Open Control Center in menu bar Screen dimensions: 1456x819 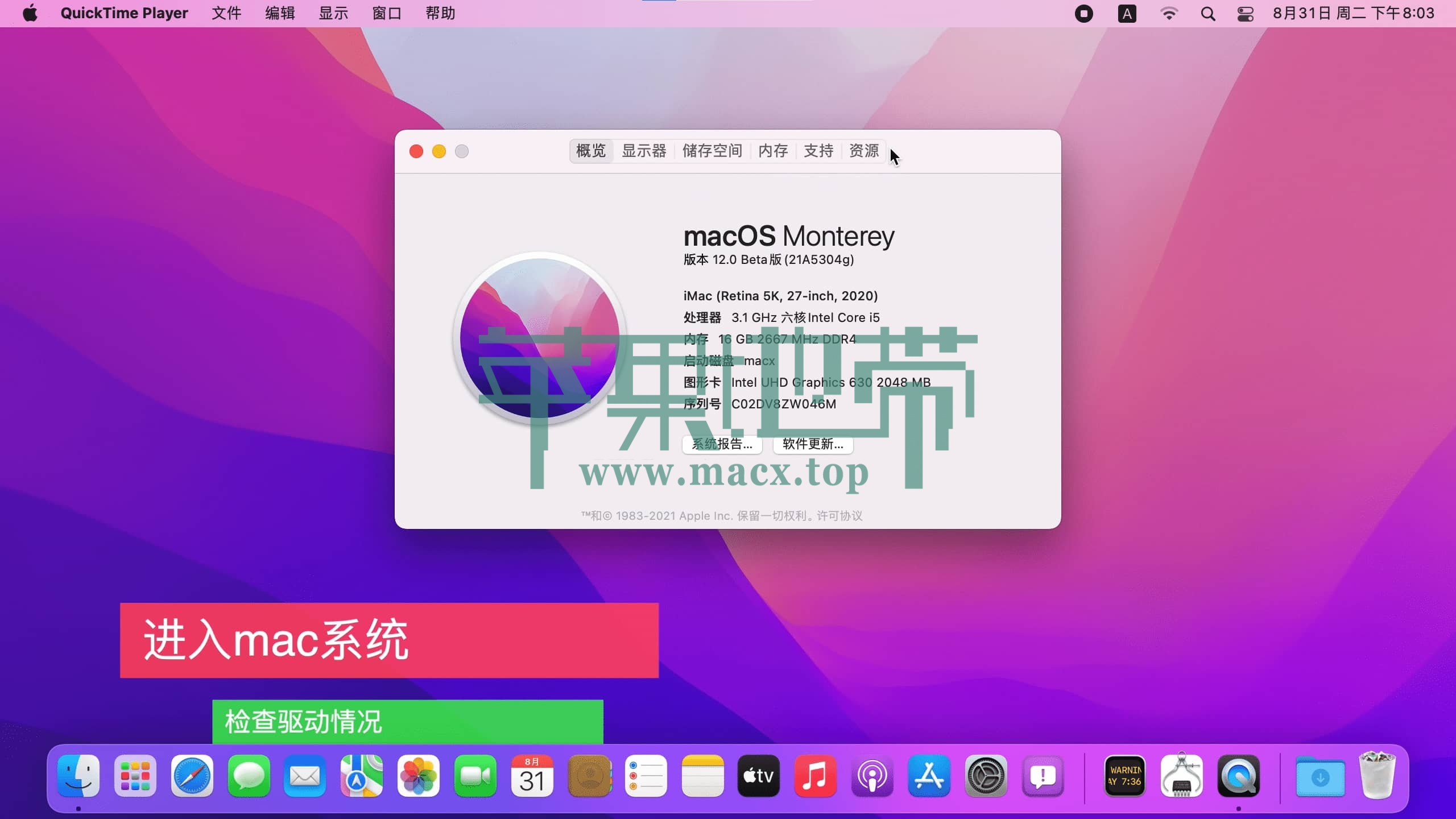1246,14
